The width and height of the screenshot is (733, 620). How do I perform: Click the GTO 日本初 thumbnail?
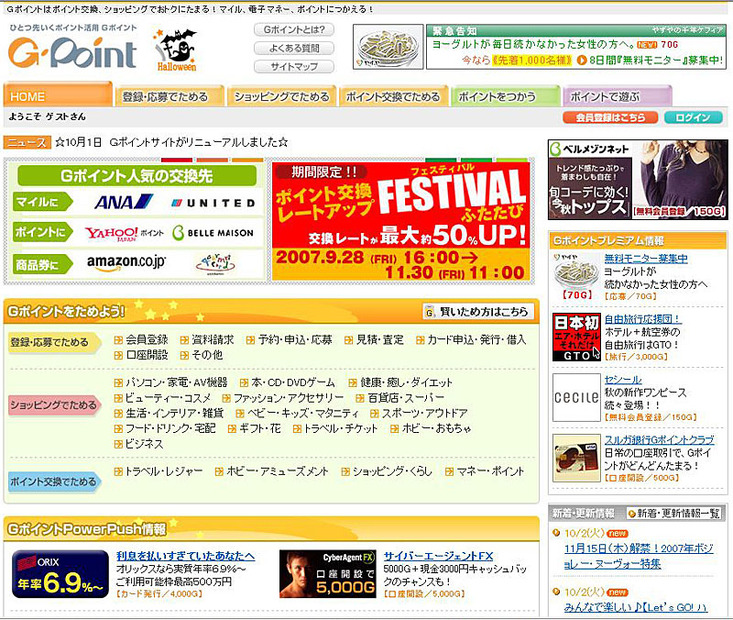pyautogui.click(x=576, y=337)
